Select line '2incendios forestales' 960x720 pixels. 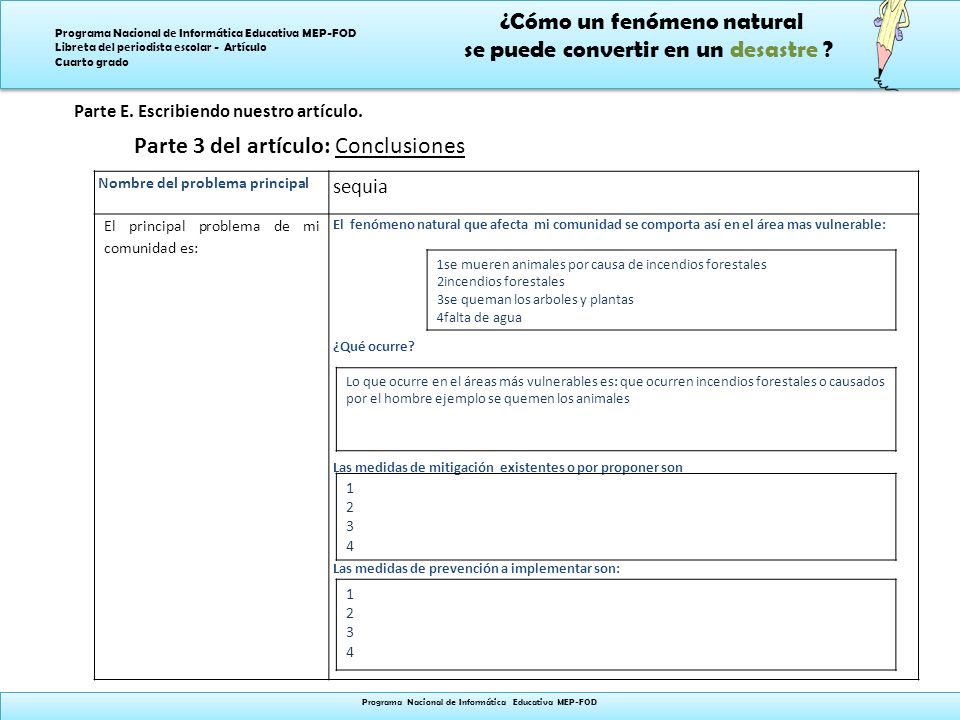500,282
